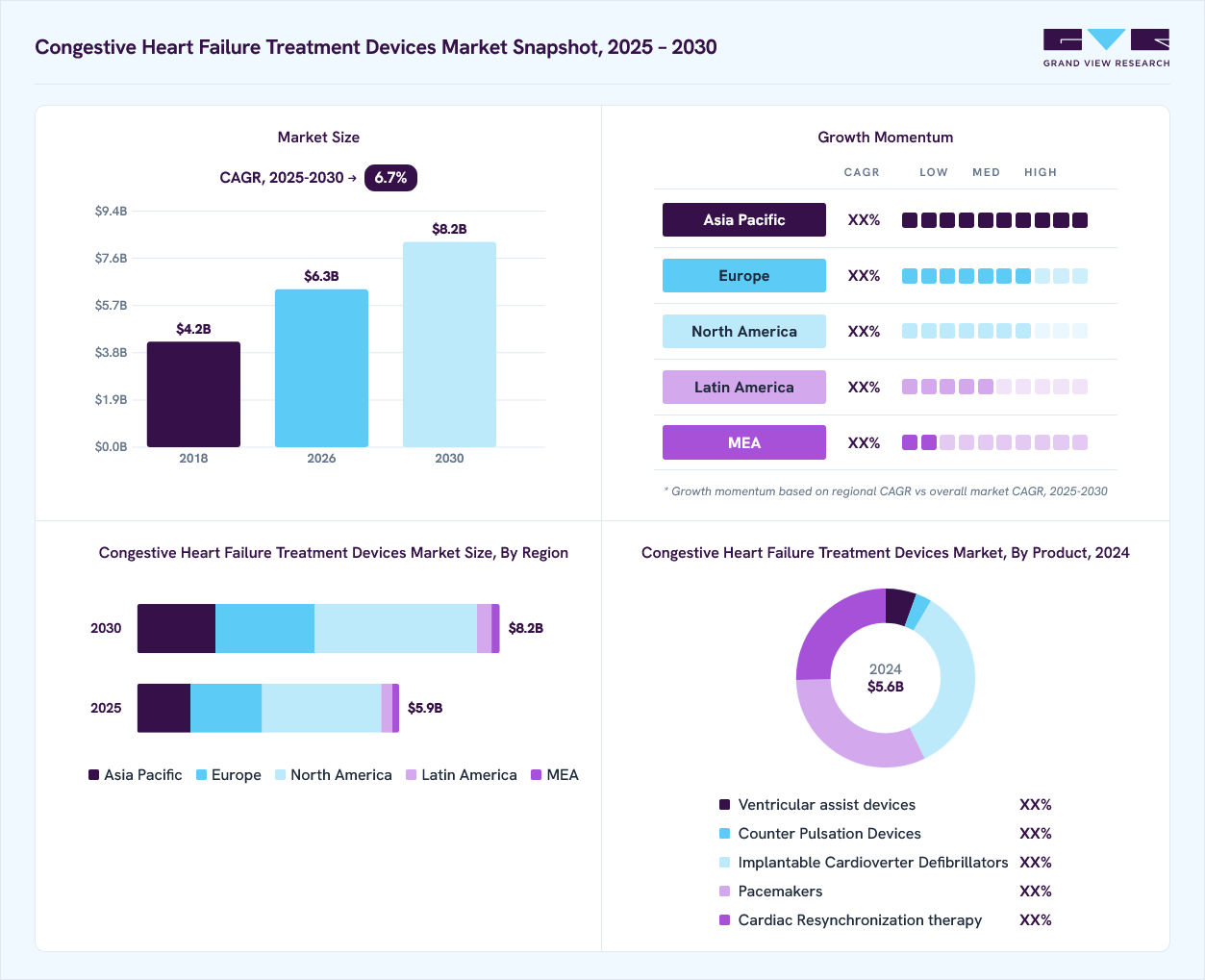Screen dimensions: 1205x980
Task: Click the $4.2B bar value label
Action: 193,329
